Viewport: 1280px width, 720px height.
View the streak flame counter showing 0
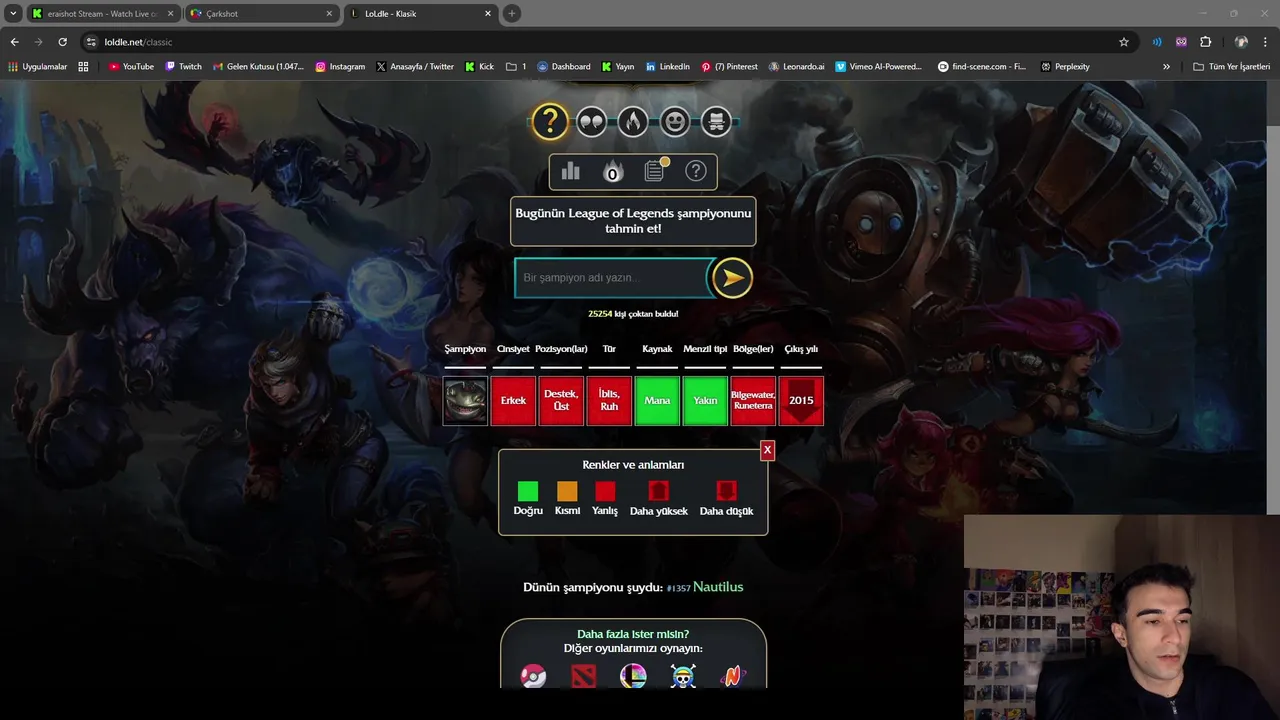612,172
